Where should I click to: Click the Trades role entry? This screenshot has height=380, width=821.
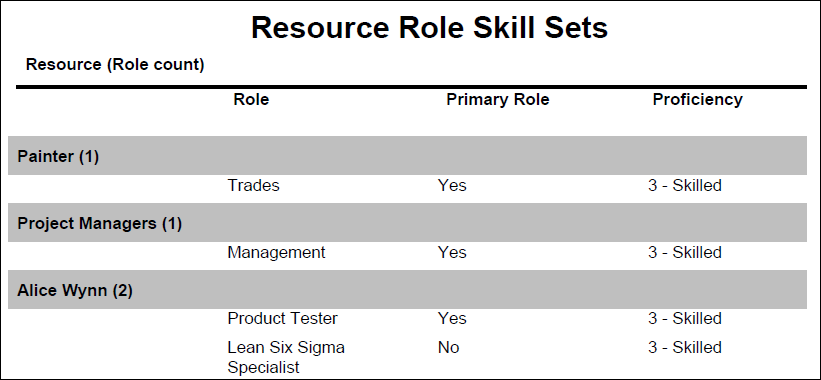[253, 185]
